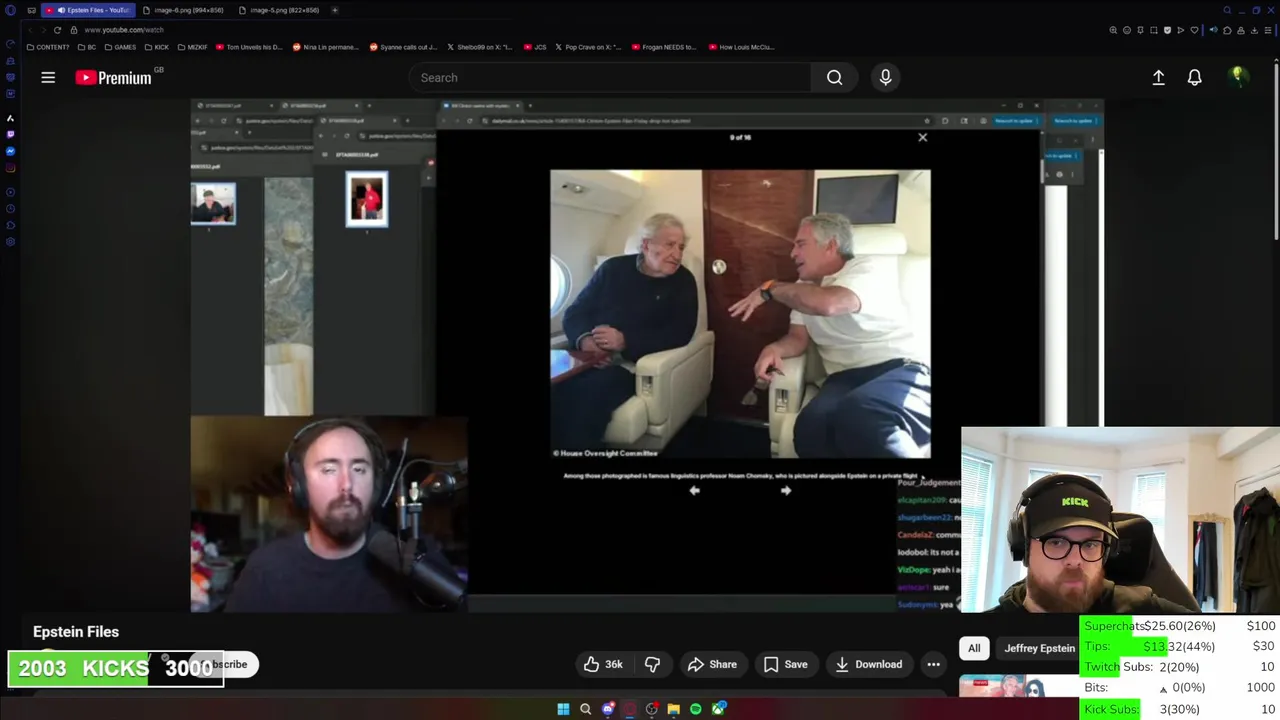Select the All filter chip
Viewport: 1280px width, 720px height.
click(974, 648)
